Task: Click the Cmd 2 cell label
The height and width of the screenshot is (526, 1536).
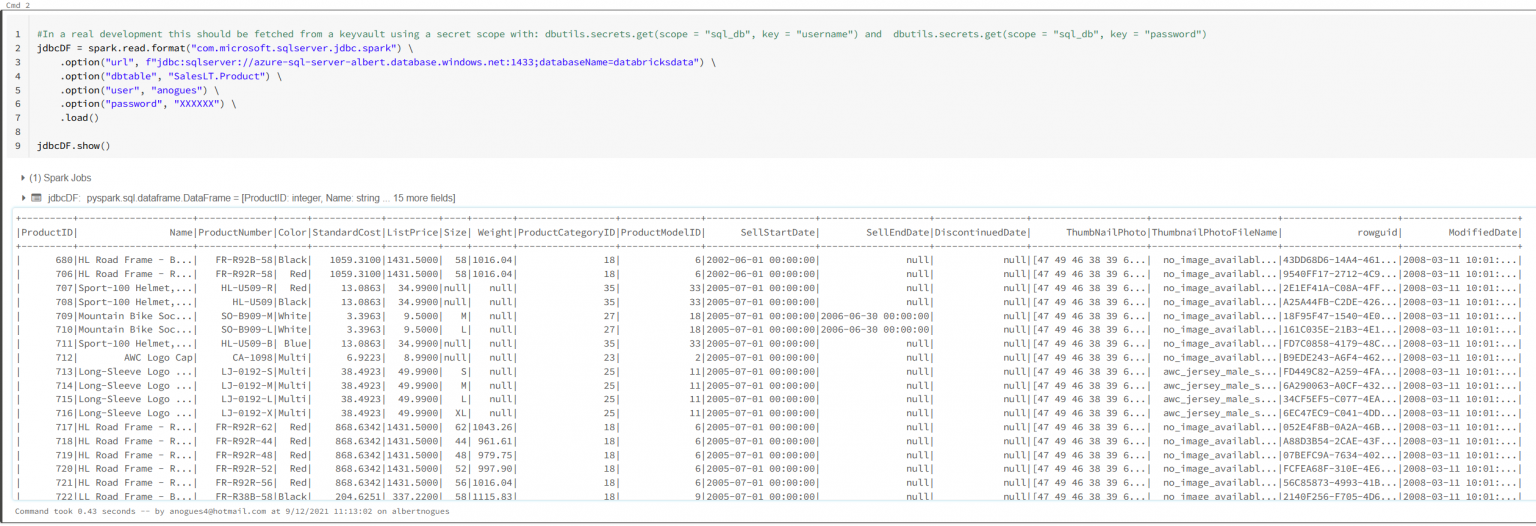Action: tap(18, 5)
